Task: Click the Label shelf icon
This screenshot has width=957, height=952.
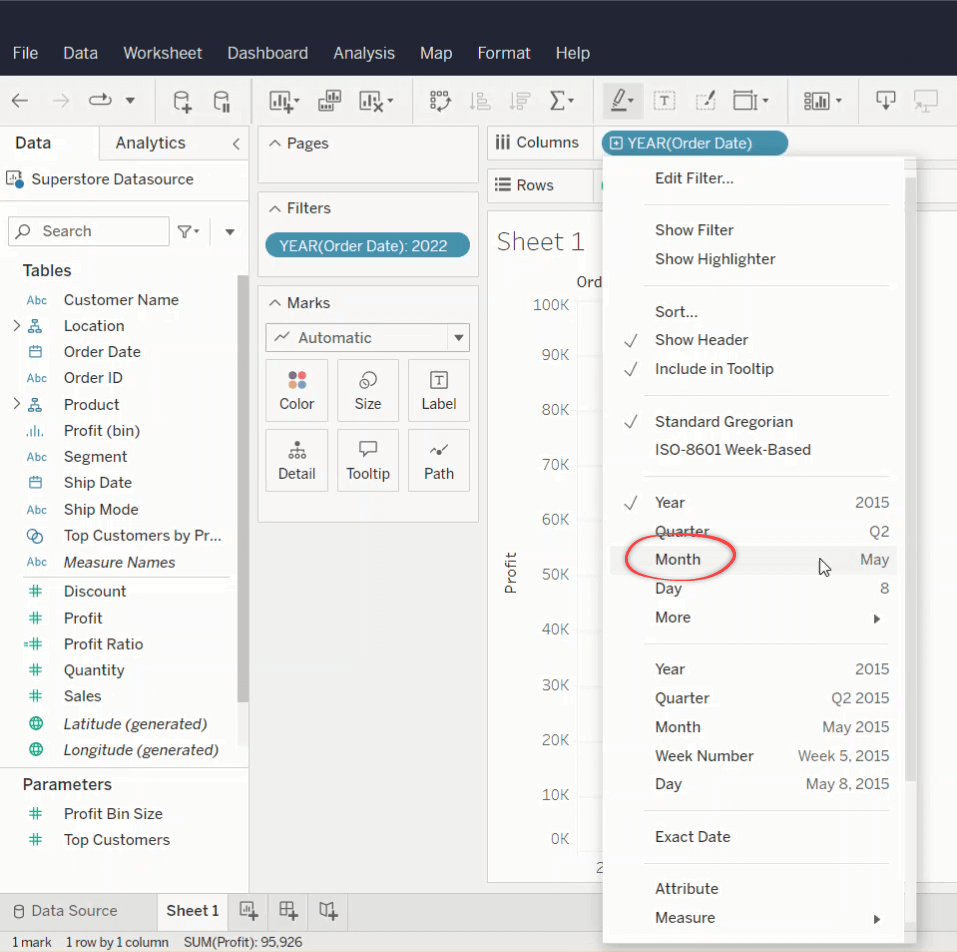Action: tap(438, 390)
